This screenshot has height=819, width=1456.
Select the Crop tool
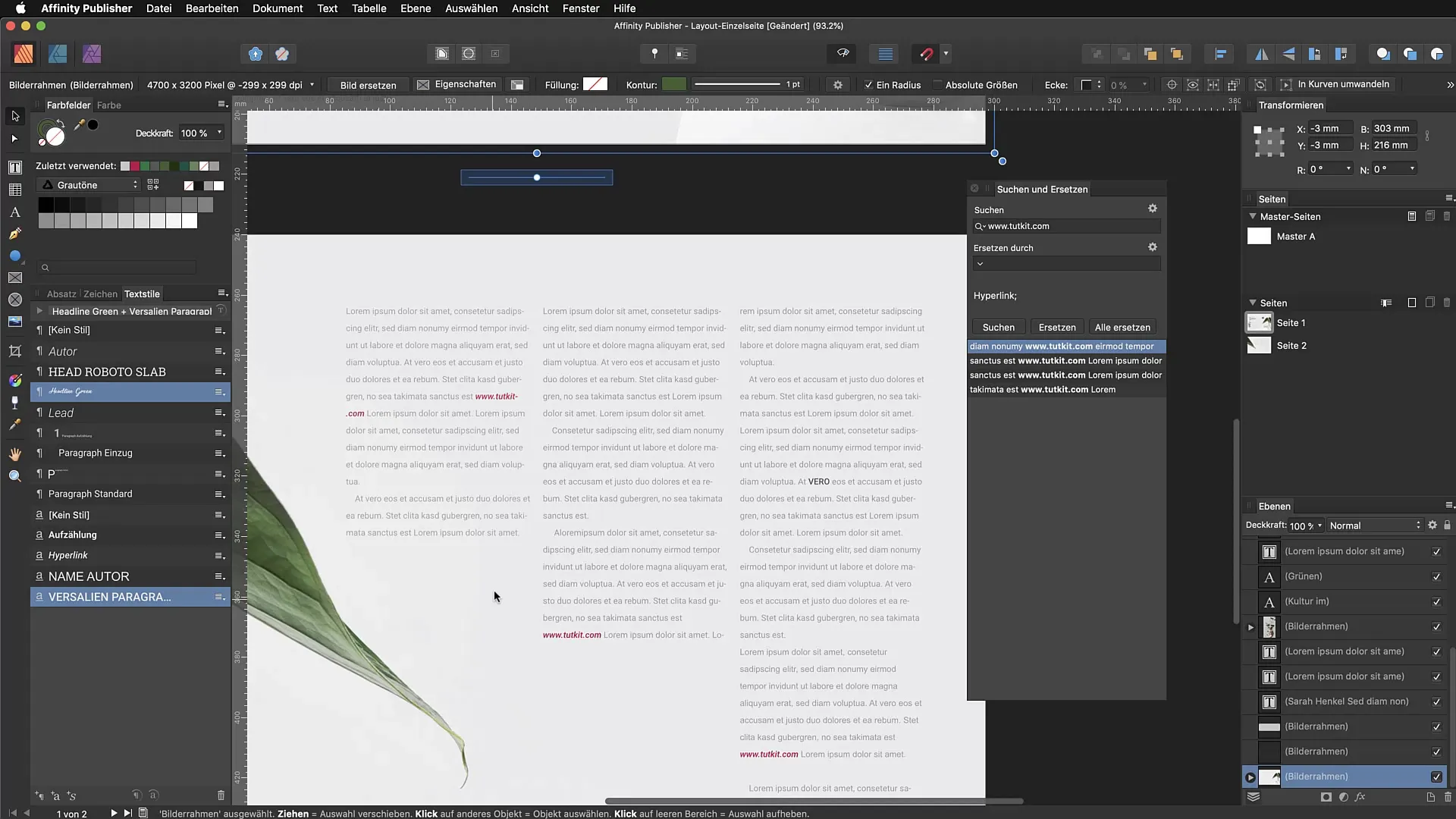(15, 351)
